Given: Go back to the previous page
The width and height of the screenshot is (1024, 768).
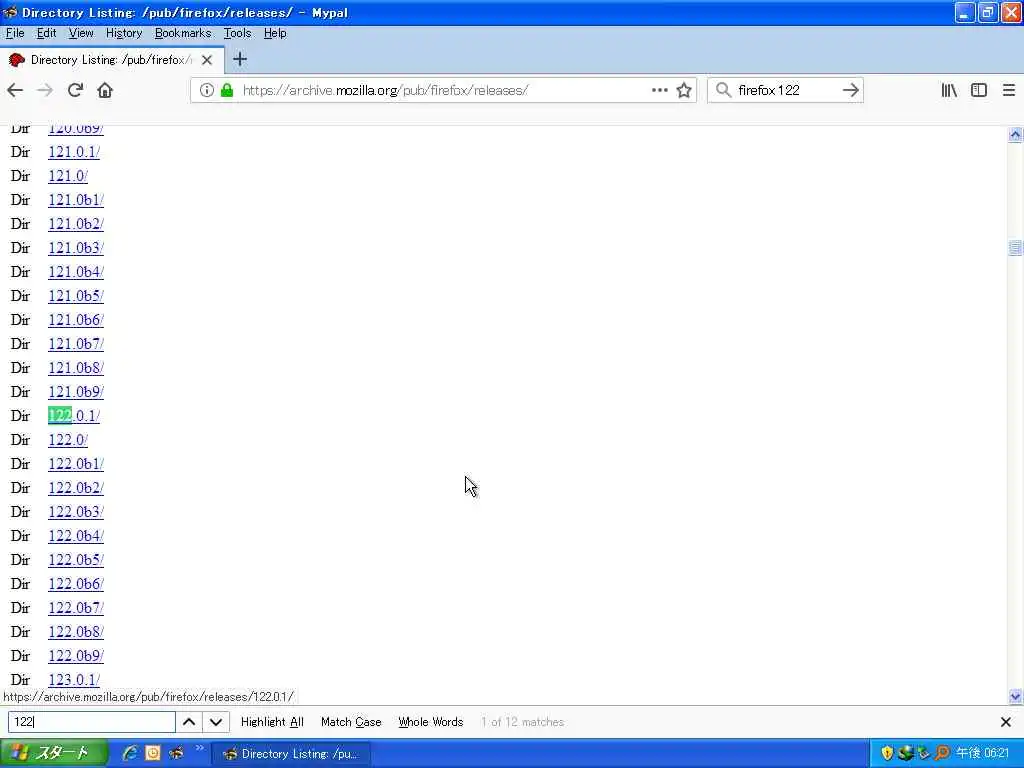Looking at the screenshot, I should tap(15, 90).
